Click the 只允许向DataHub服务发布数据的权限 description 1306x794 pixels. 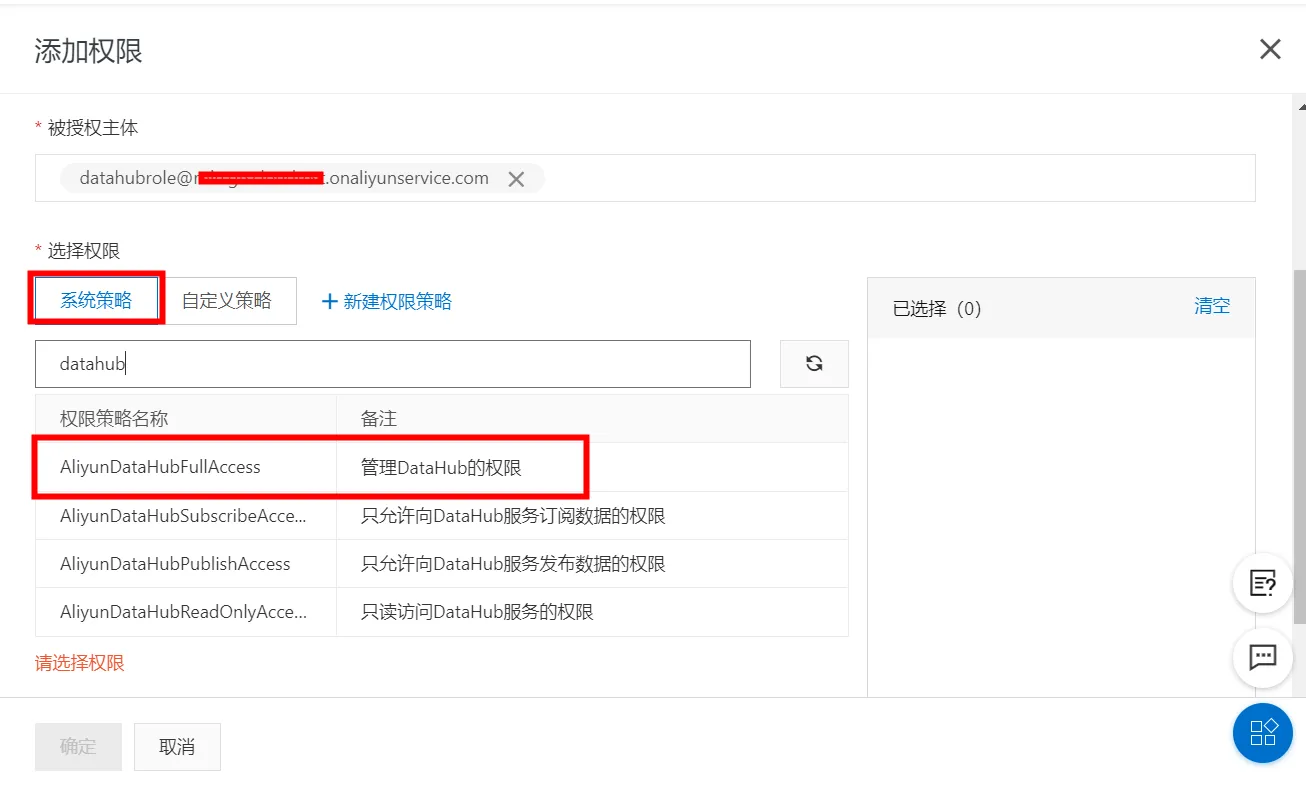pos(513,564)
